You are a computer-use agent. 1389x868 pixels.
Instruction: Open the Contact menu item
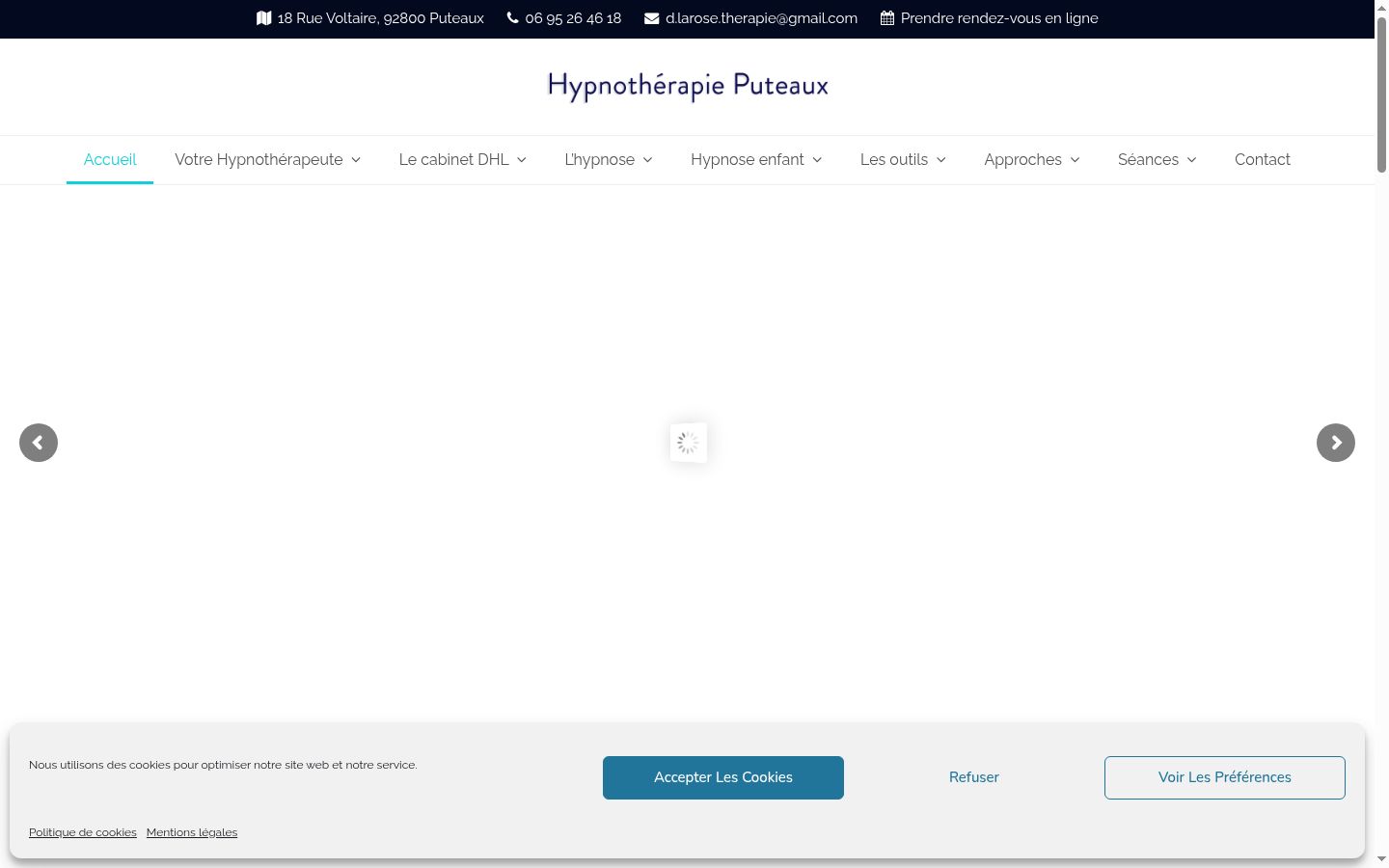[x=1263, y=160]
